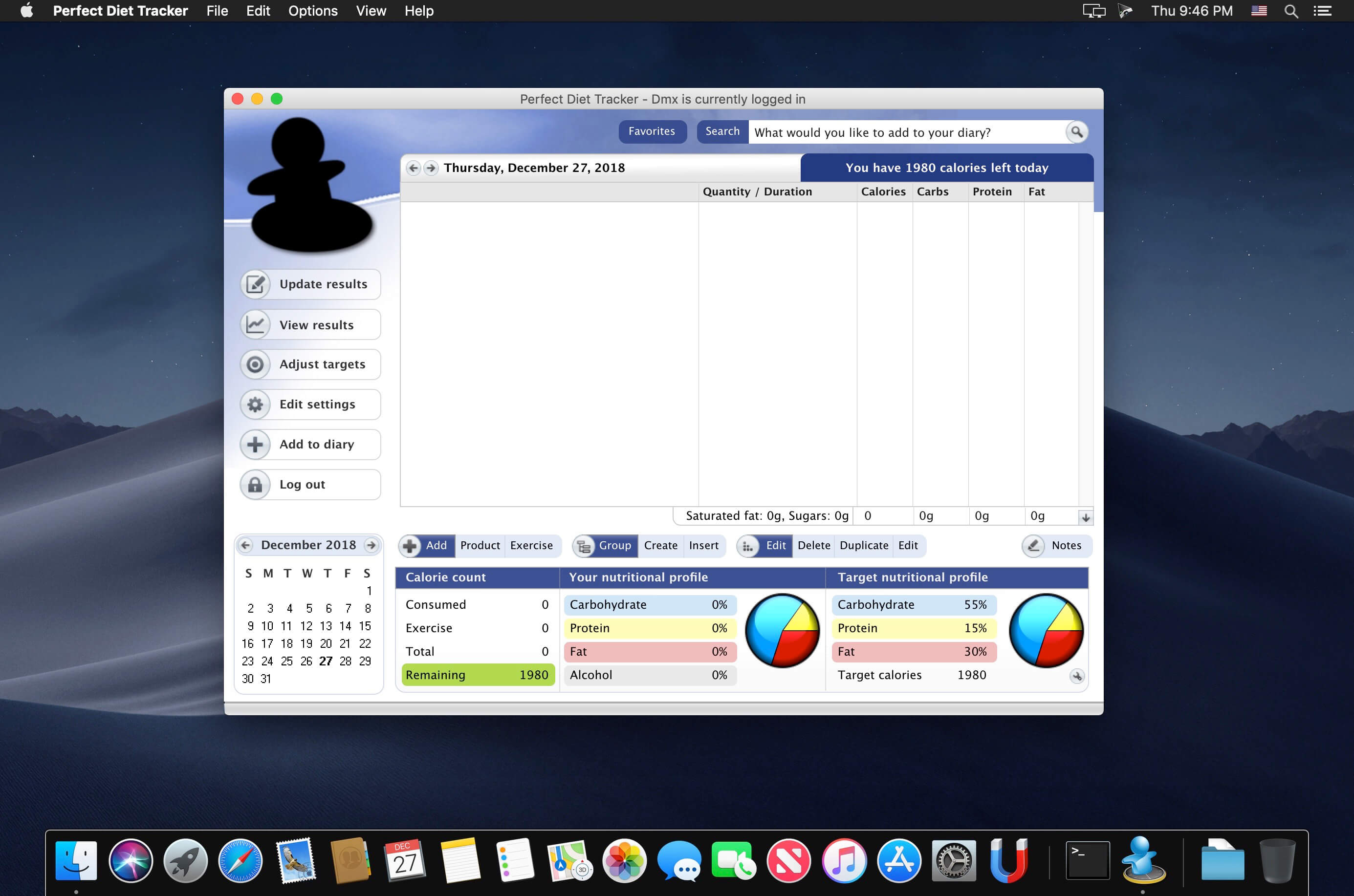Viewport: 1354px width, 896px height.
Task: Select December 25 in the calendar
Action: coord(287,661)
